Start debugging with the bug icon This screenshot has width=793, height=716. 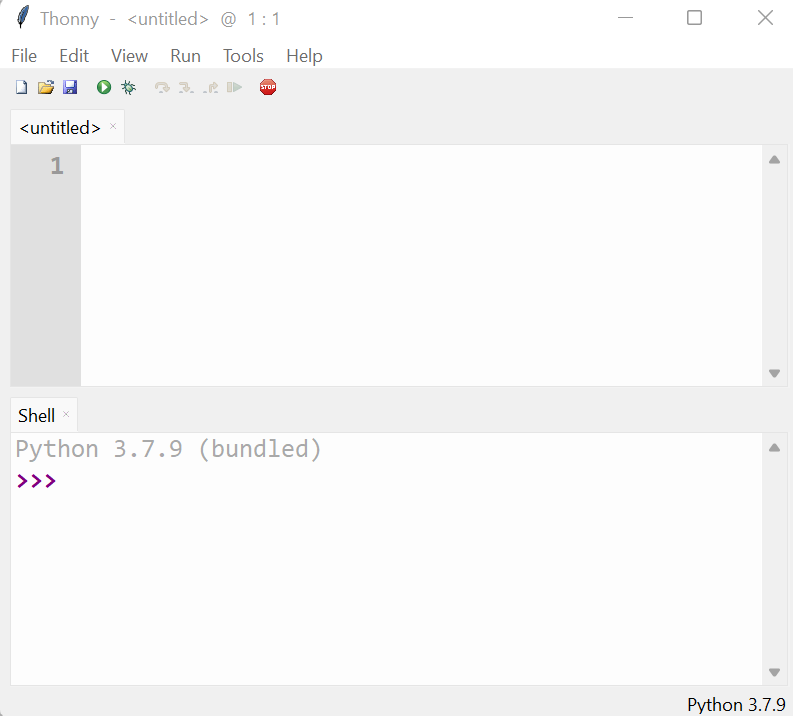pyautogui.click(x=128, y=87)
